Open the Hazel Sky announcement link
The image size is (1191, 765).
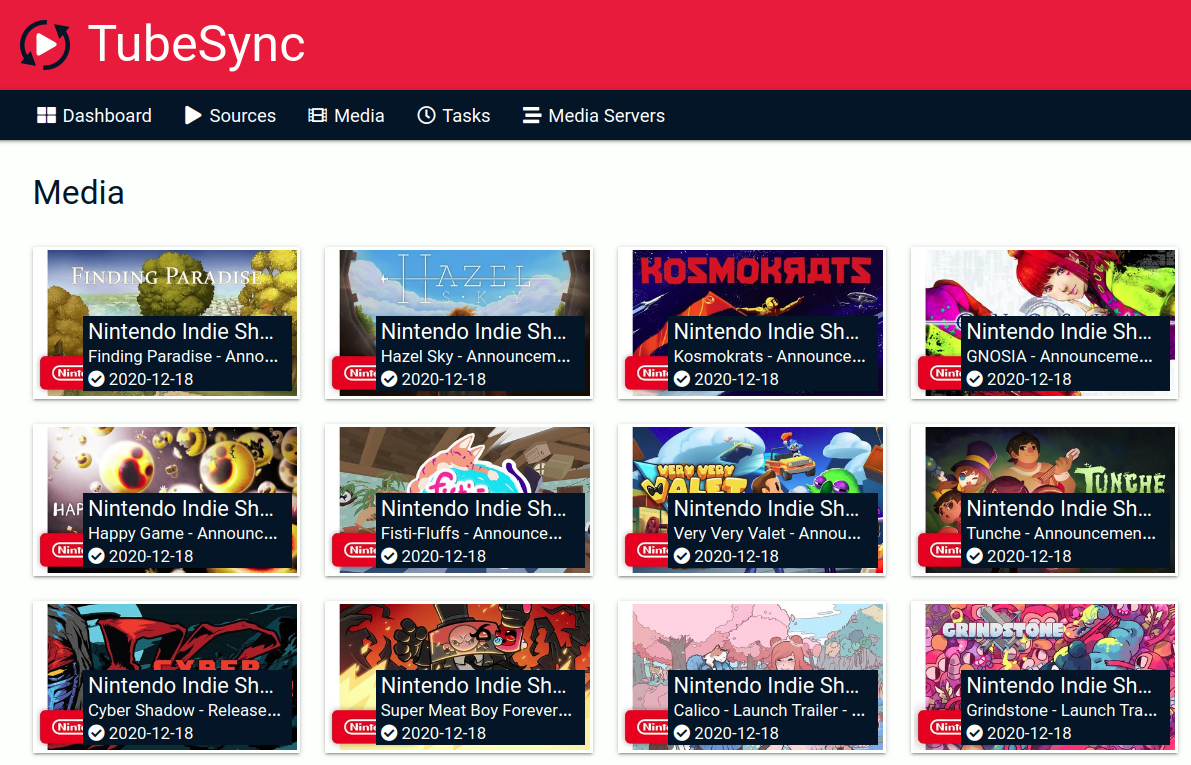(x=475, y=356)
